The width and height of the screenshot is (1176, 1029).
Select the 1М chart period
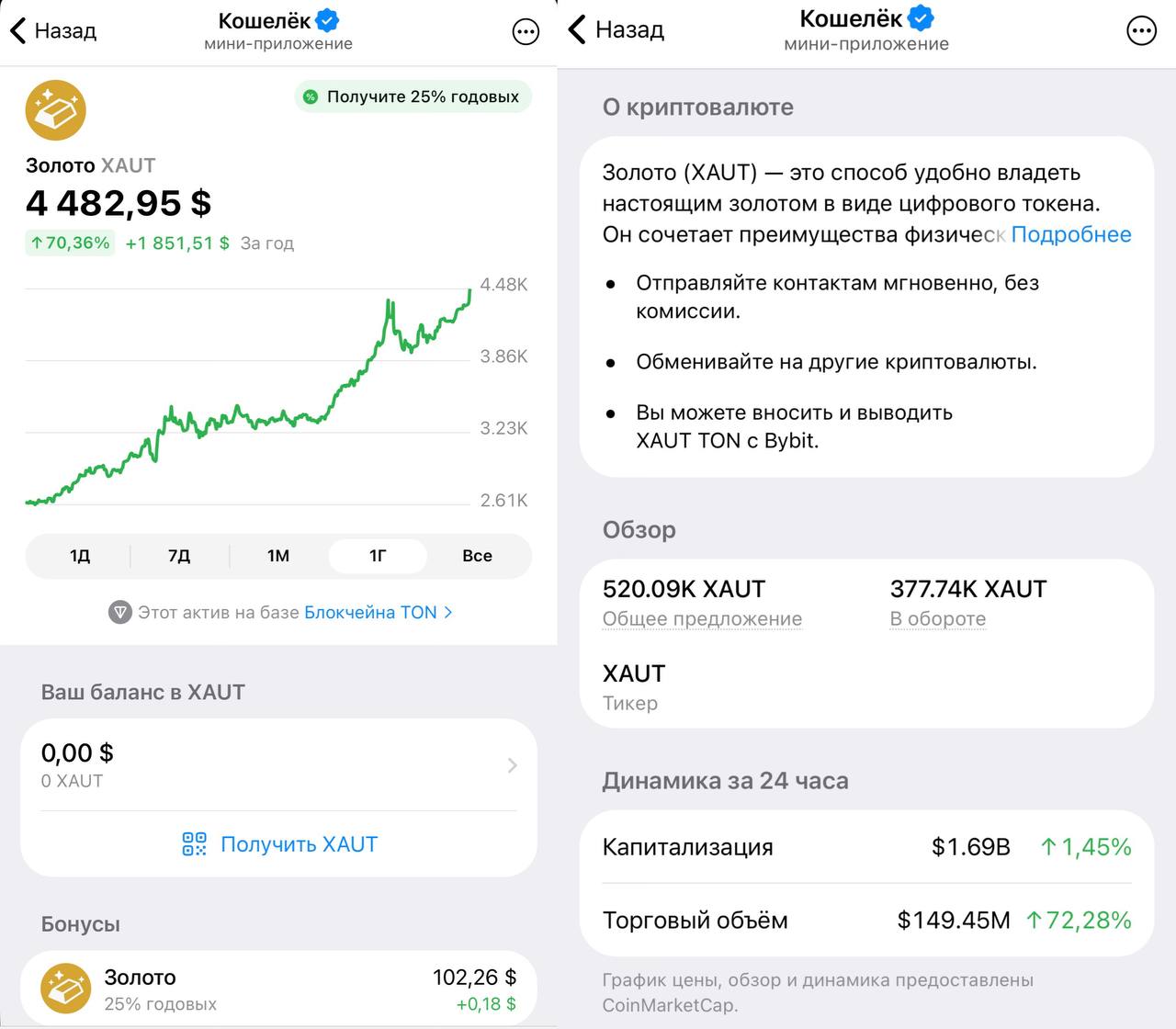point(278,556)
